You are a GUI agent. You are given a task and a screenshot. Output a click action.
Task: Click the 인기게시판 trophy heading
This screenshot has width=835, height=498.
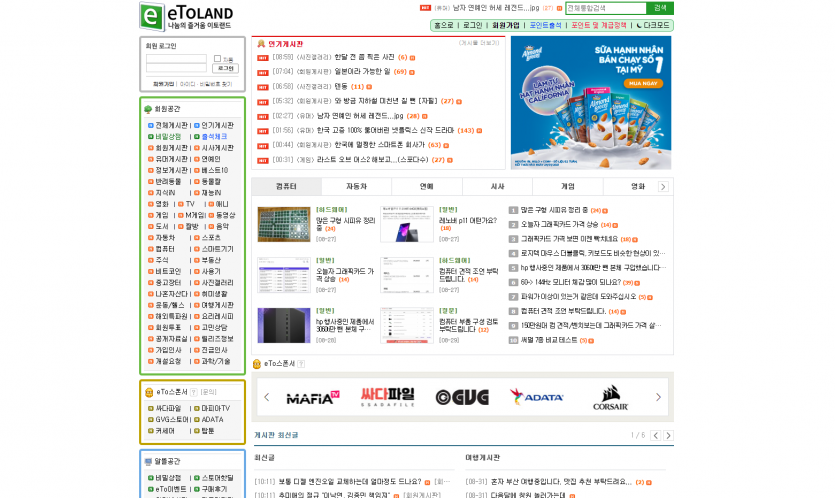pyautogui.click(x=280, y=44)
